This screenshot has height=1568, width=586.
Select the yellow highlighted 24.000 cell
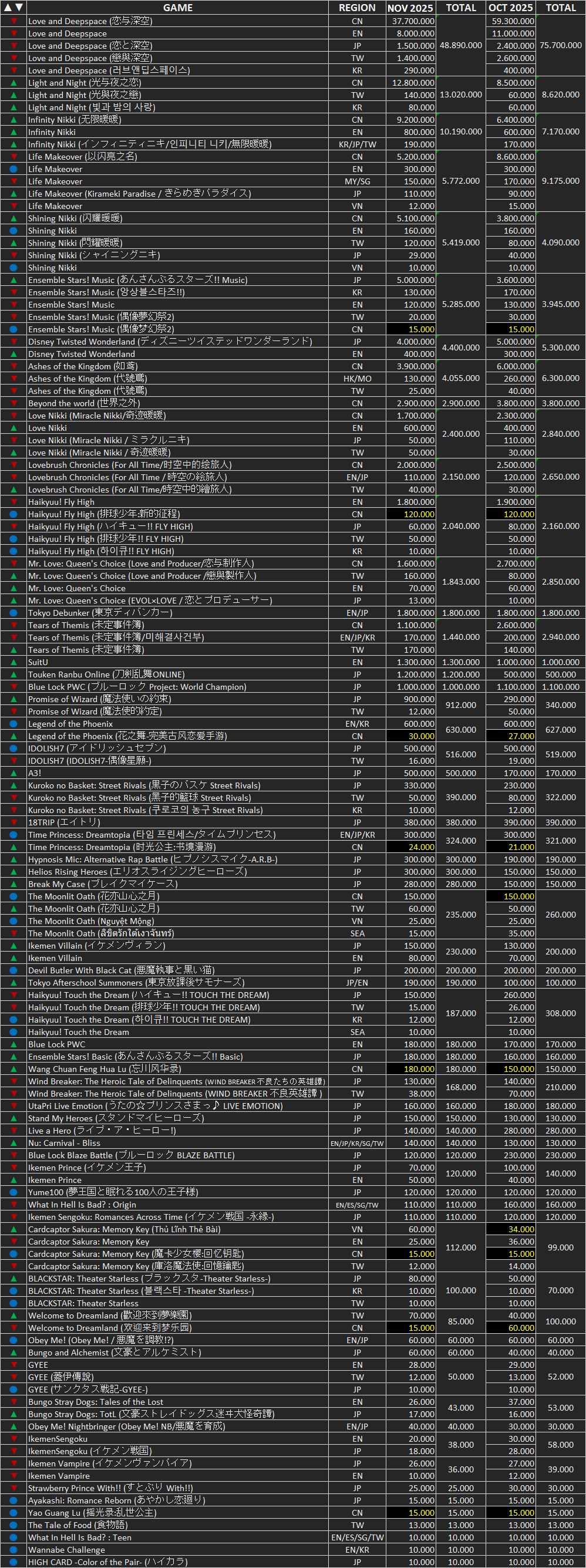click(411, 847)
